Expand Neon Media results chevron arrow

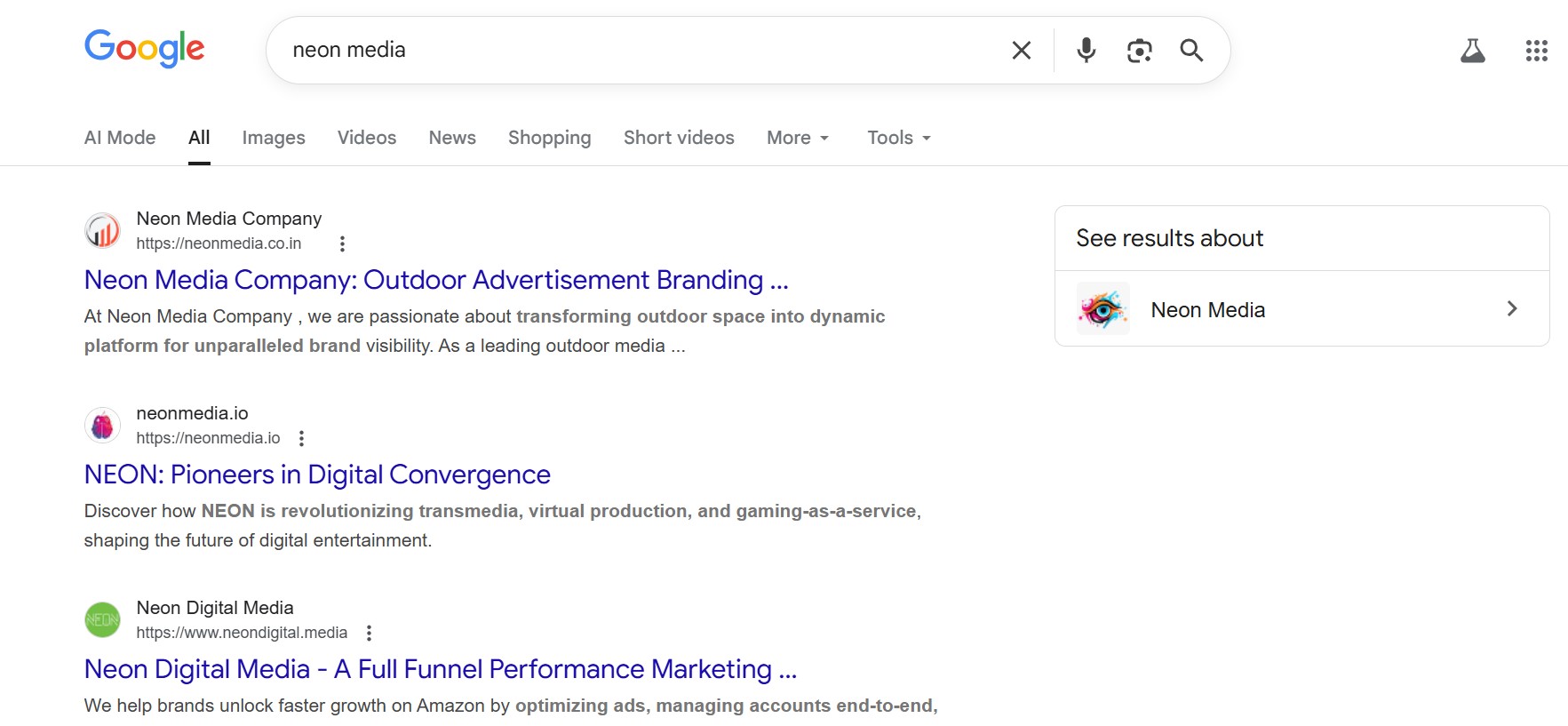1511,308
